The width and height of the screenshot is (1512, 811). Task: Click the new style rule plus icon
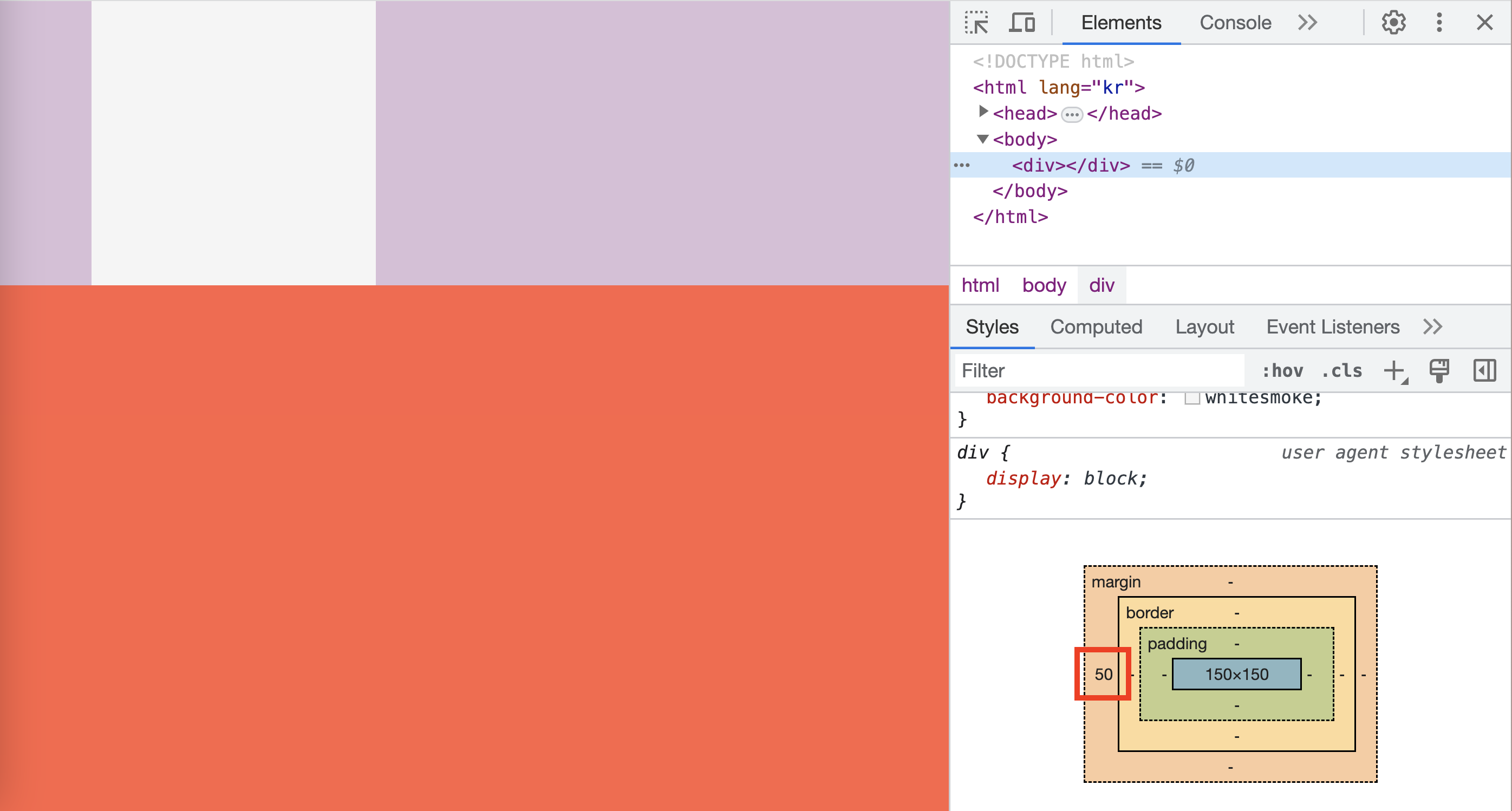click(1394, 371)
